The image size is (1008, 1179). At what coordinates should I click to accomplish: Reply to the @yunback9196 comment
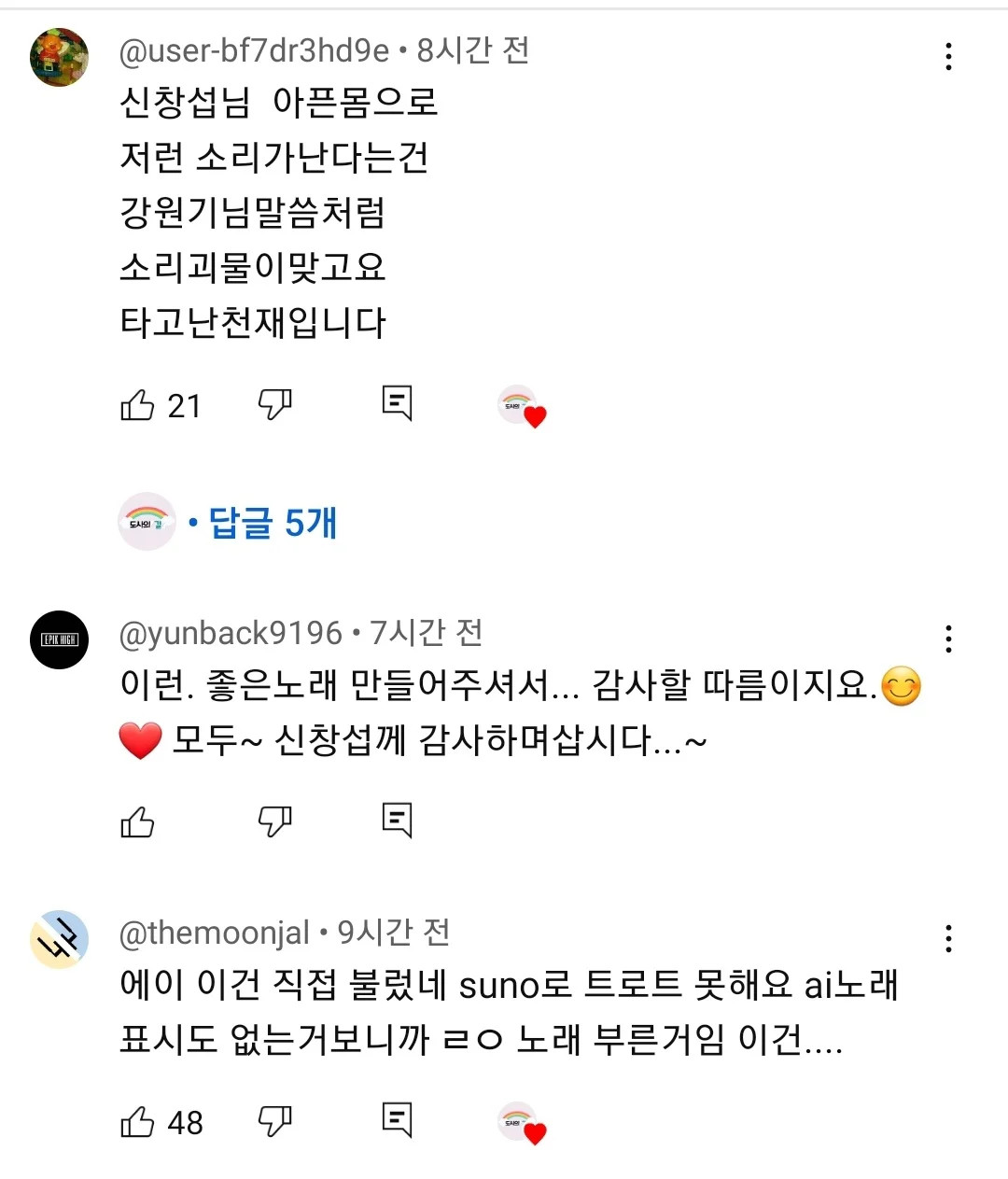click(397, 820)
